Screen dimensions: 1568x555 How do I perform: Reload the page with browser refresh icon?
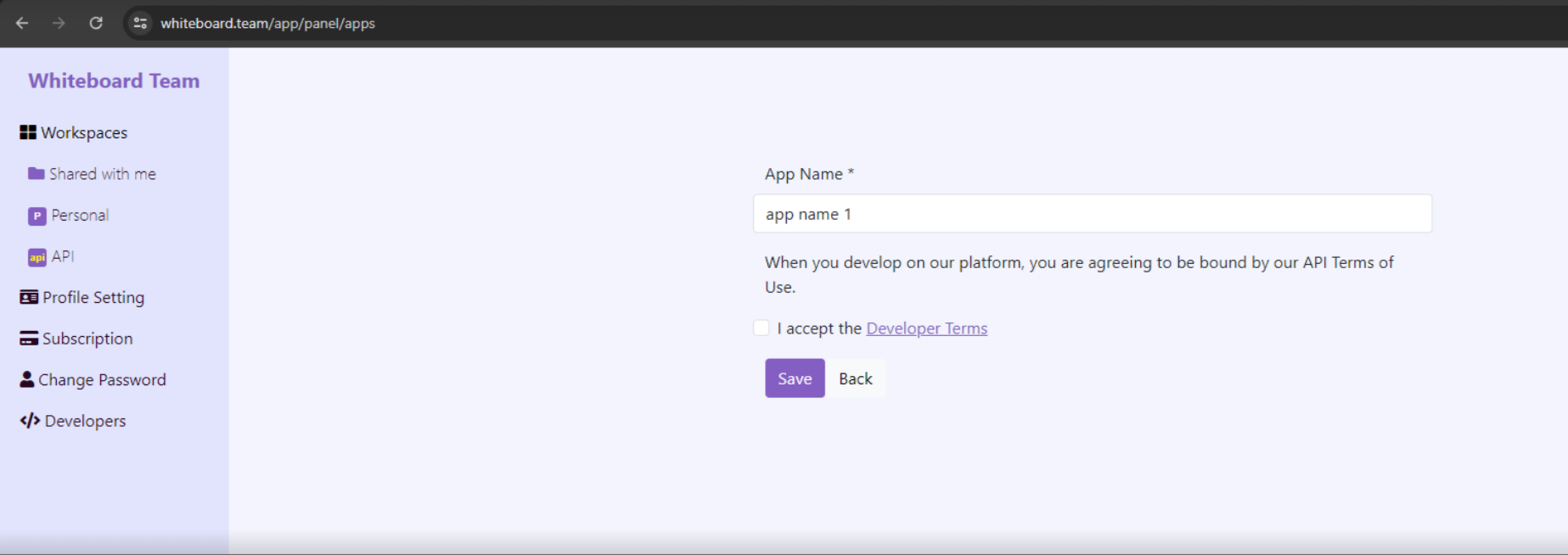(96, 23)
